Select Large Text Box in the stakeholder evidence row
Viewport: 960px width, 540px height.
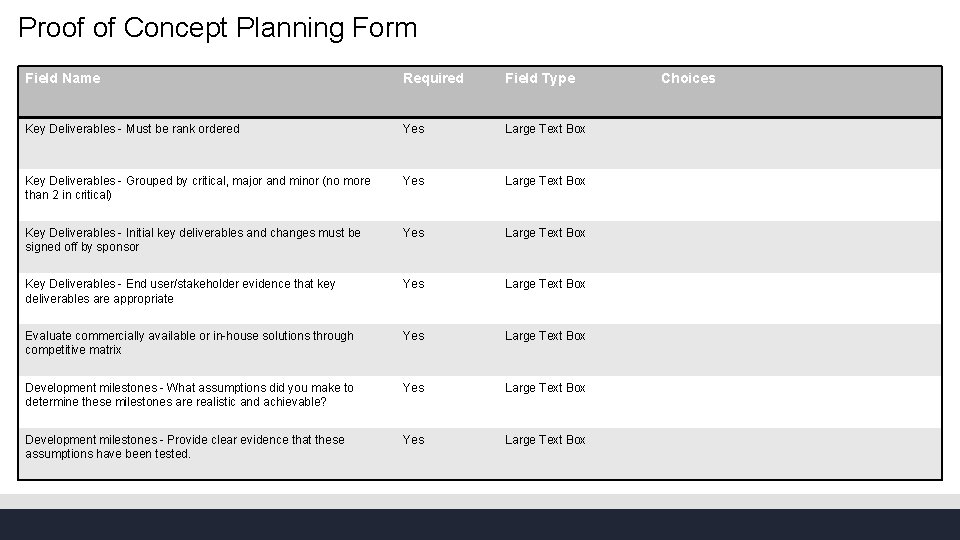[545, 284]
